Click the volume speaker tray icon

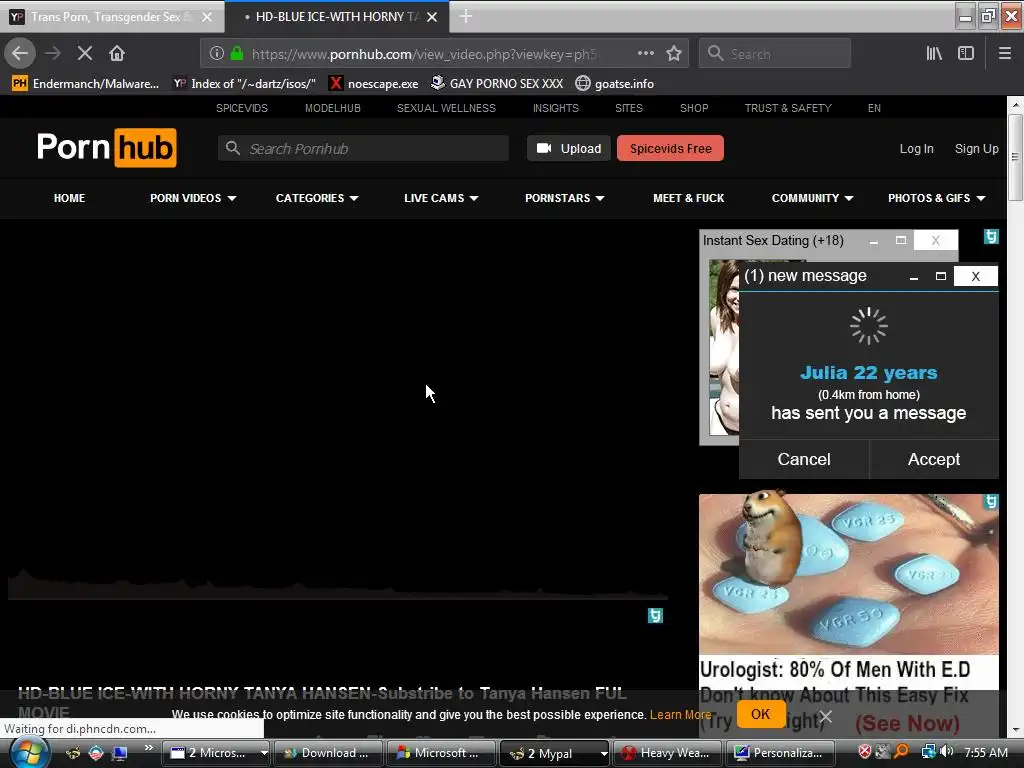coord(948,752)
